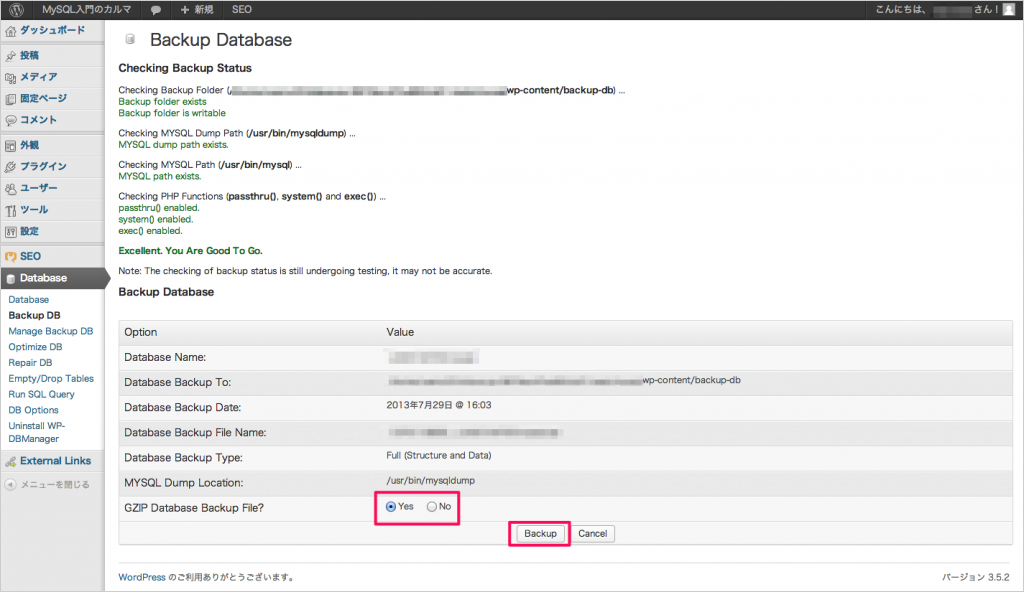Click the 'Backup folder is writable' status line
1024x592 pixels.
click(x=172, y=113)
